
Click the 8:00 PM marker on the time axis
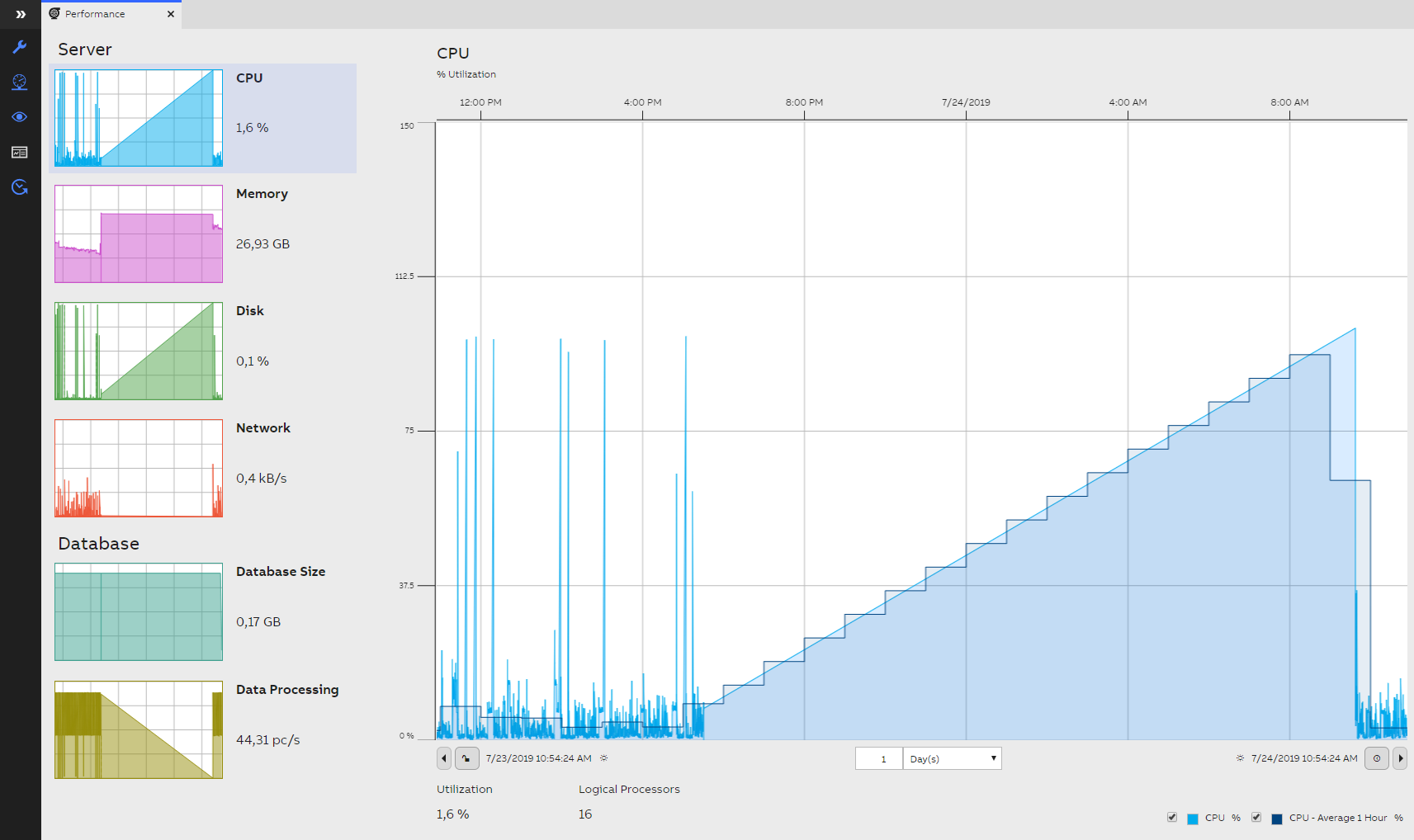click(x=804, y=102)
